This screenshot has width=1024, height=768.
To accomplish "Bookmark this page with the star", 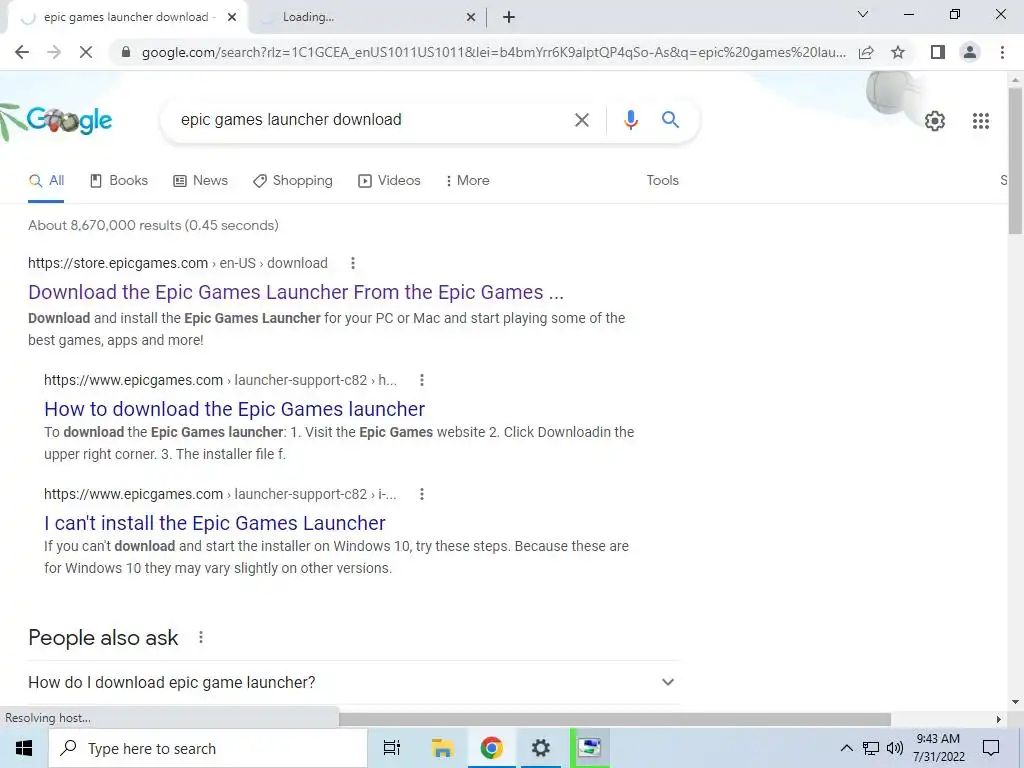I will point(898,52).
